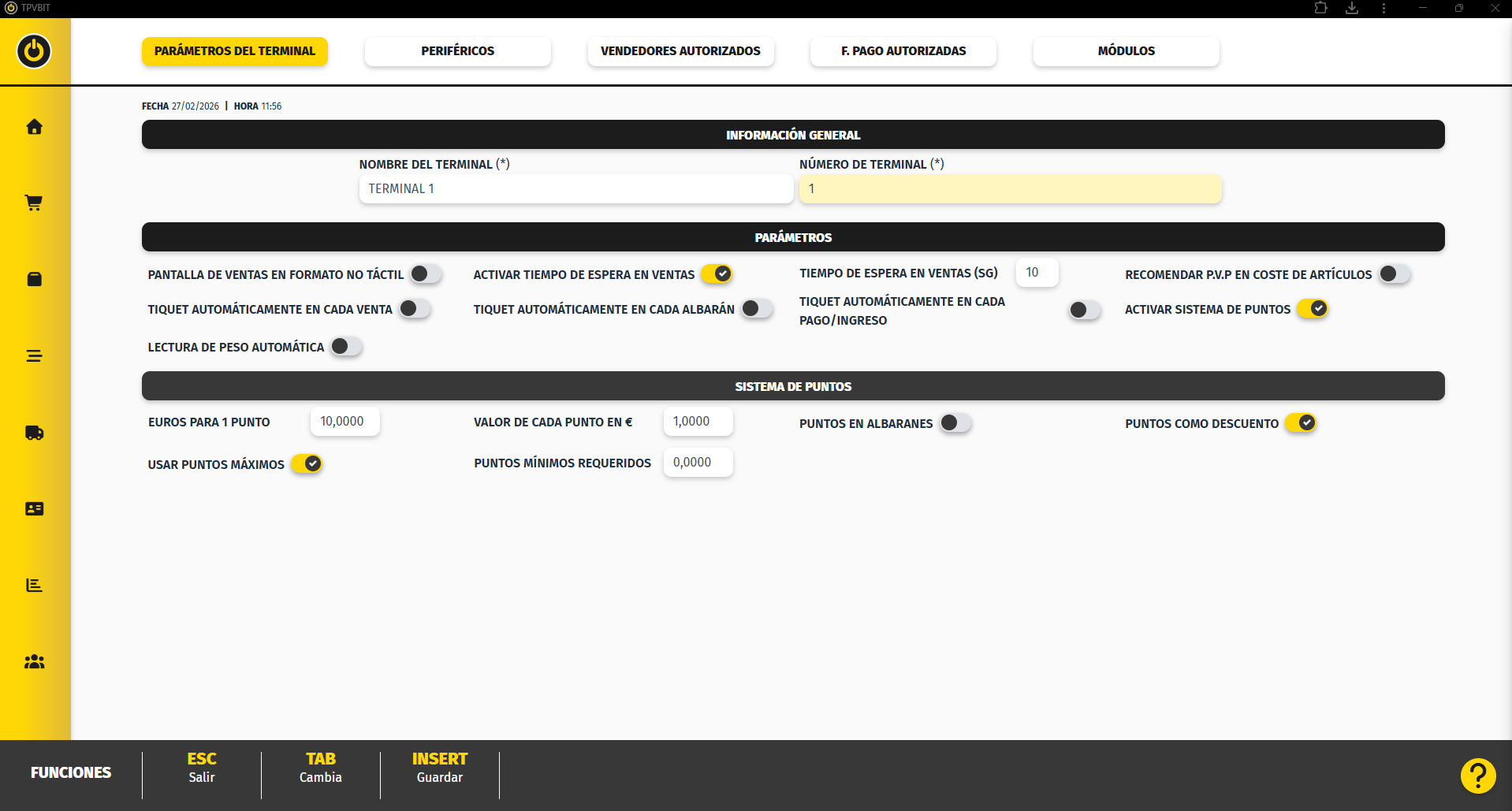The height and width of the screenshot is (811, 1512).
Task: Click the Nombre del terminal input field
Action: tap(575, 189)
